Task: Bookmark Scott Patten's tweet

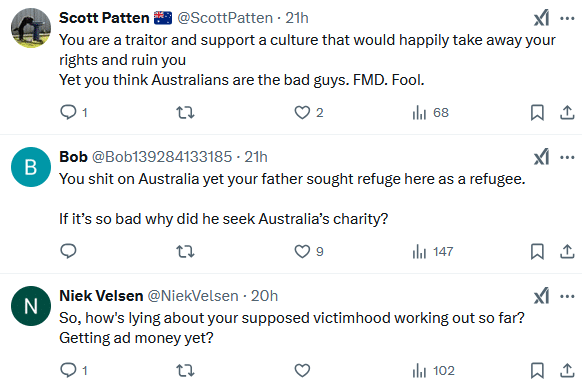Action: pos(537,112)
